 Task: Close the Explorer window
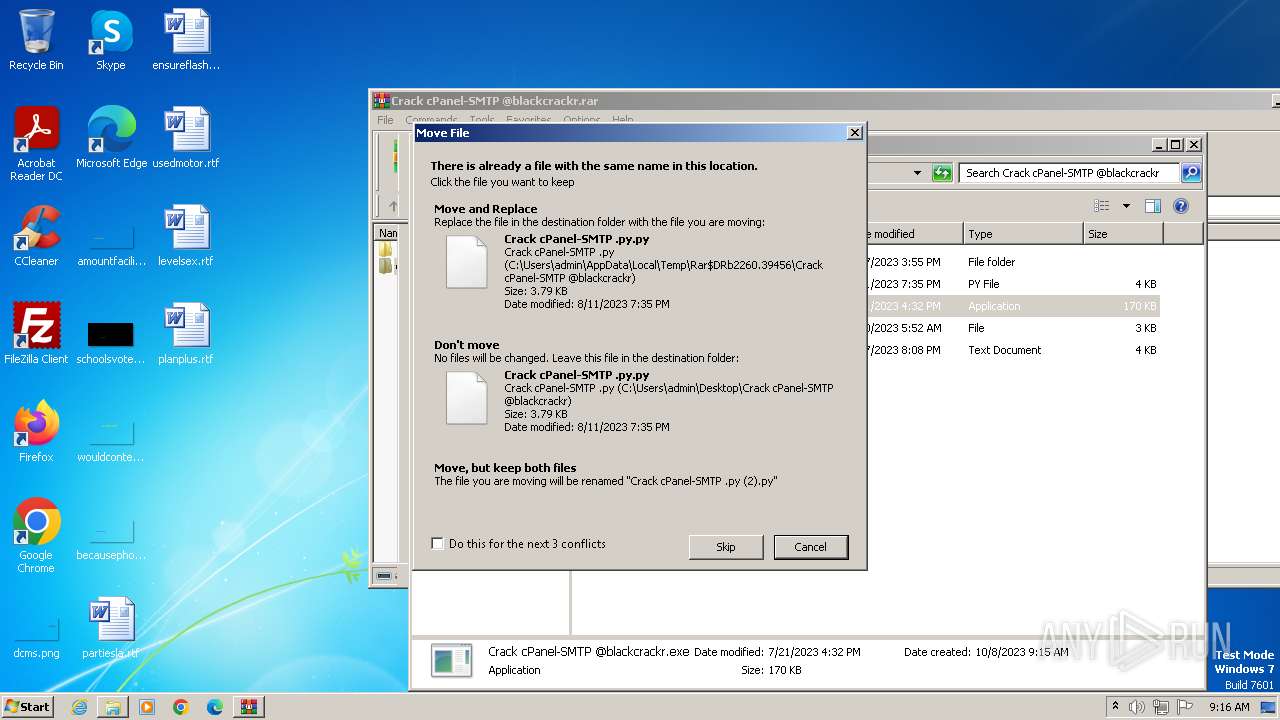1193,144
